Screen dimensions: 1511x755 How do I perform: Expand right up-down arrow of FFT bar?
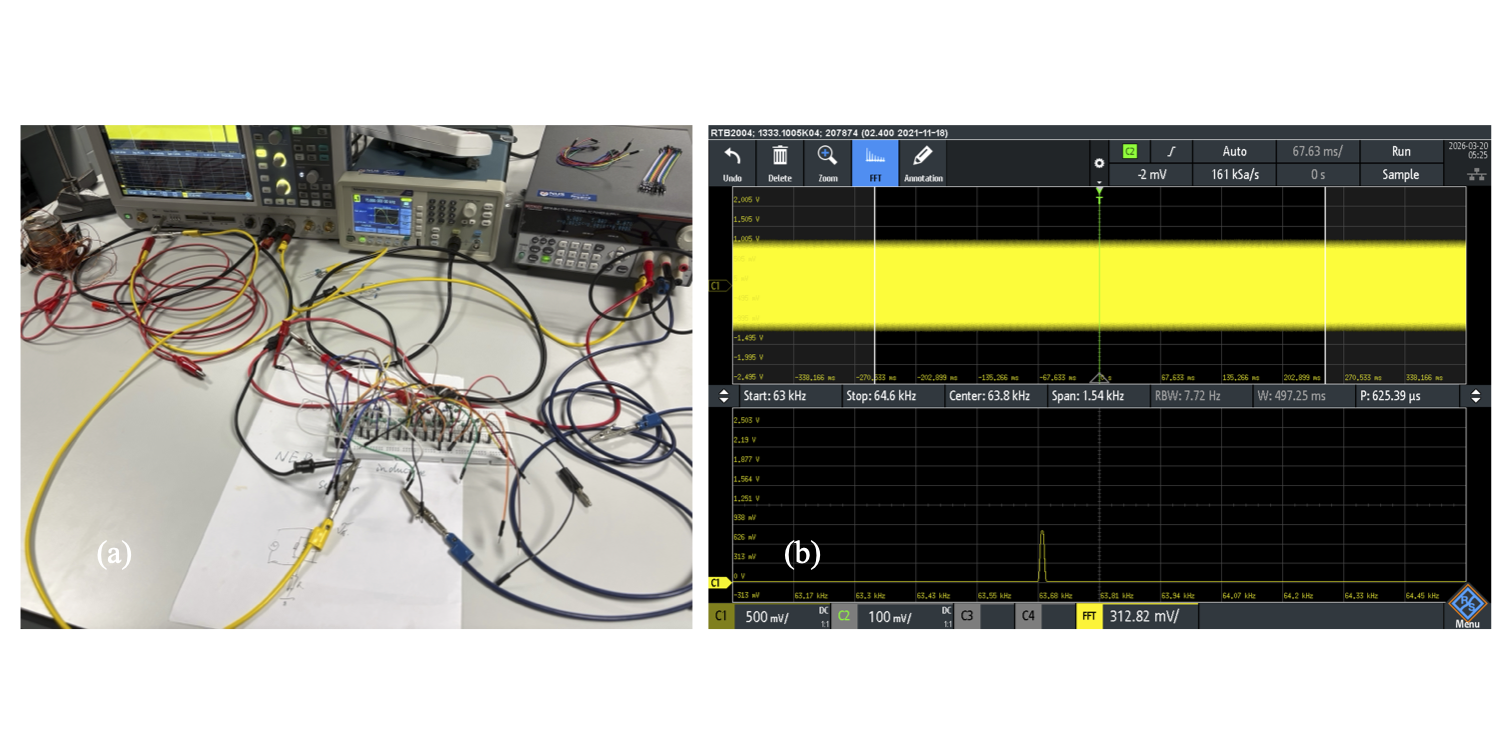click(1474, 396)
